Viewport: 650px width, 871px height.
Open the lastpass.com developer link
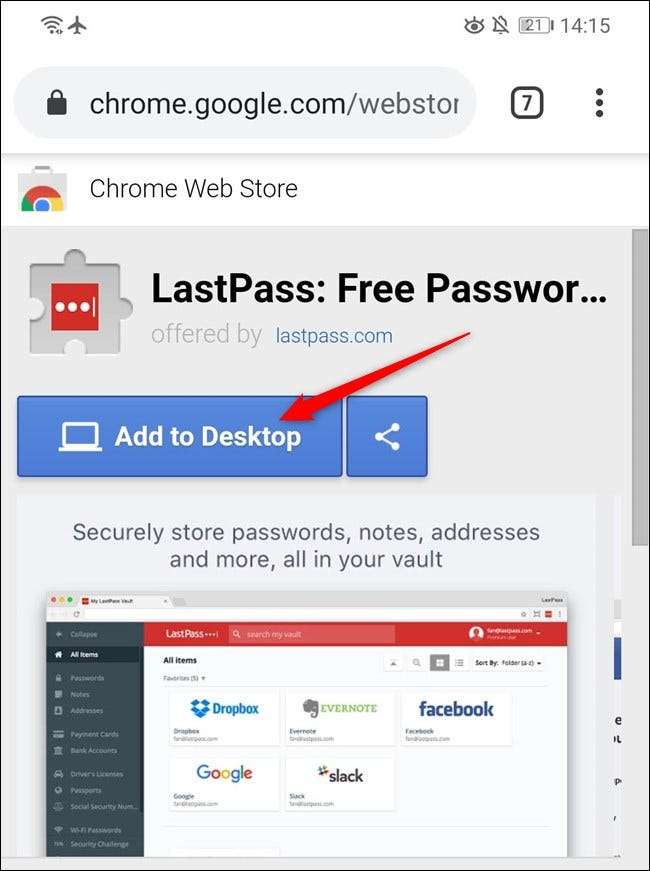coord(334,336)
